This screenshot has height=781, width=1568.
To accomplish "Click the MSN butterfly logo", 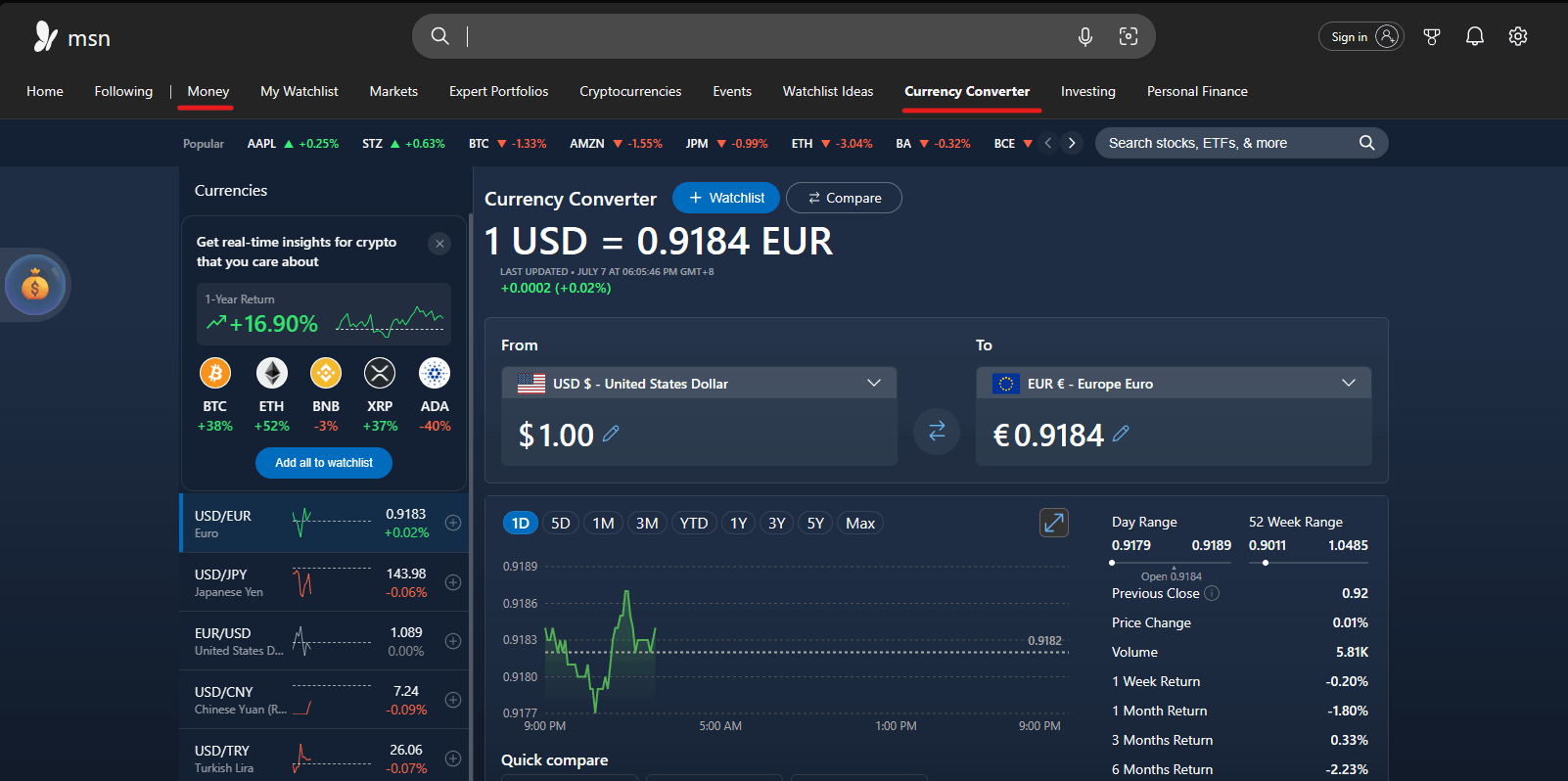I will tap(45, 36).
